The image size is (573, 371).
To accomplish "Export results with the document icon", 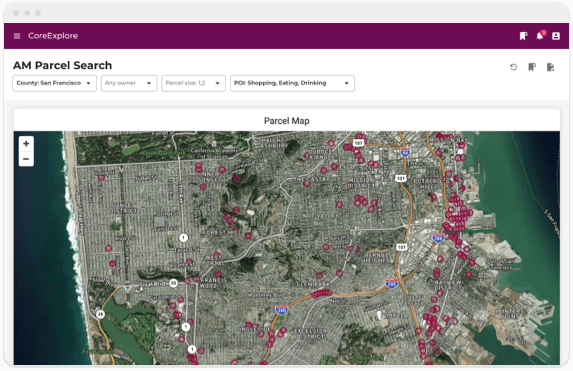I will [550, 67].
